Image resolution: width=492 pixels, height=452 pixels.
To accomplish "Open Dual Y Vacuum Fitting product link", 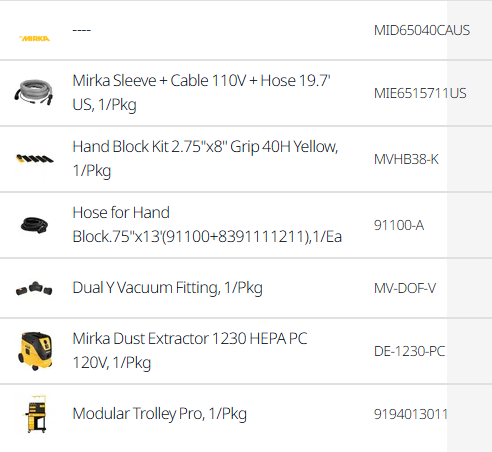I will 167,288.
